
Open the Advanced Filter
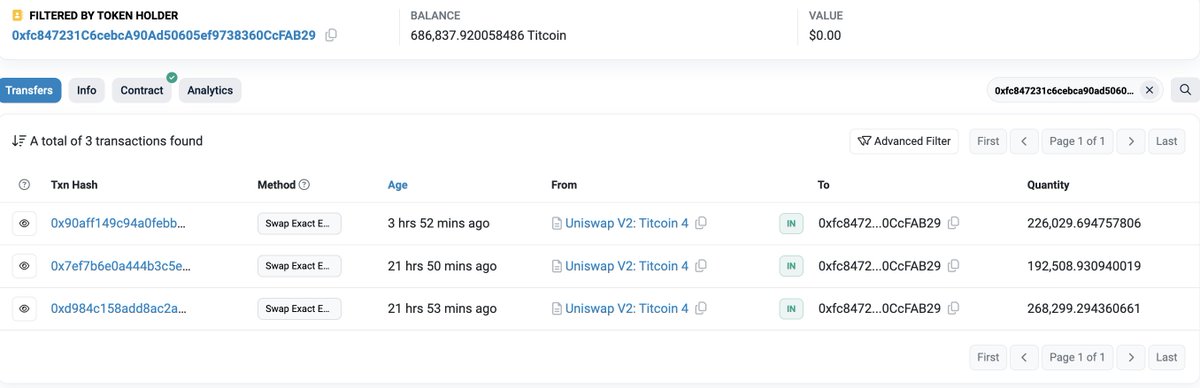pyautogui.click(x=904, y=141)
